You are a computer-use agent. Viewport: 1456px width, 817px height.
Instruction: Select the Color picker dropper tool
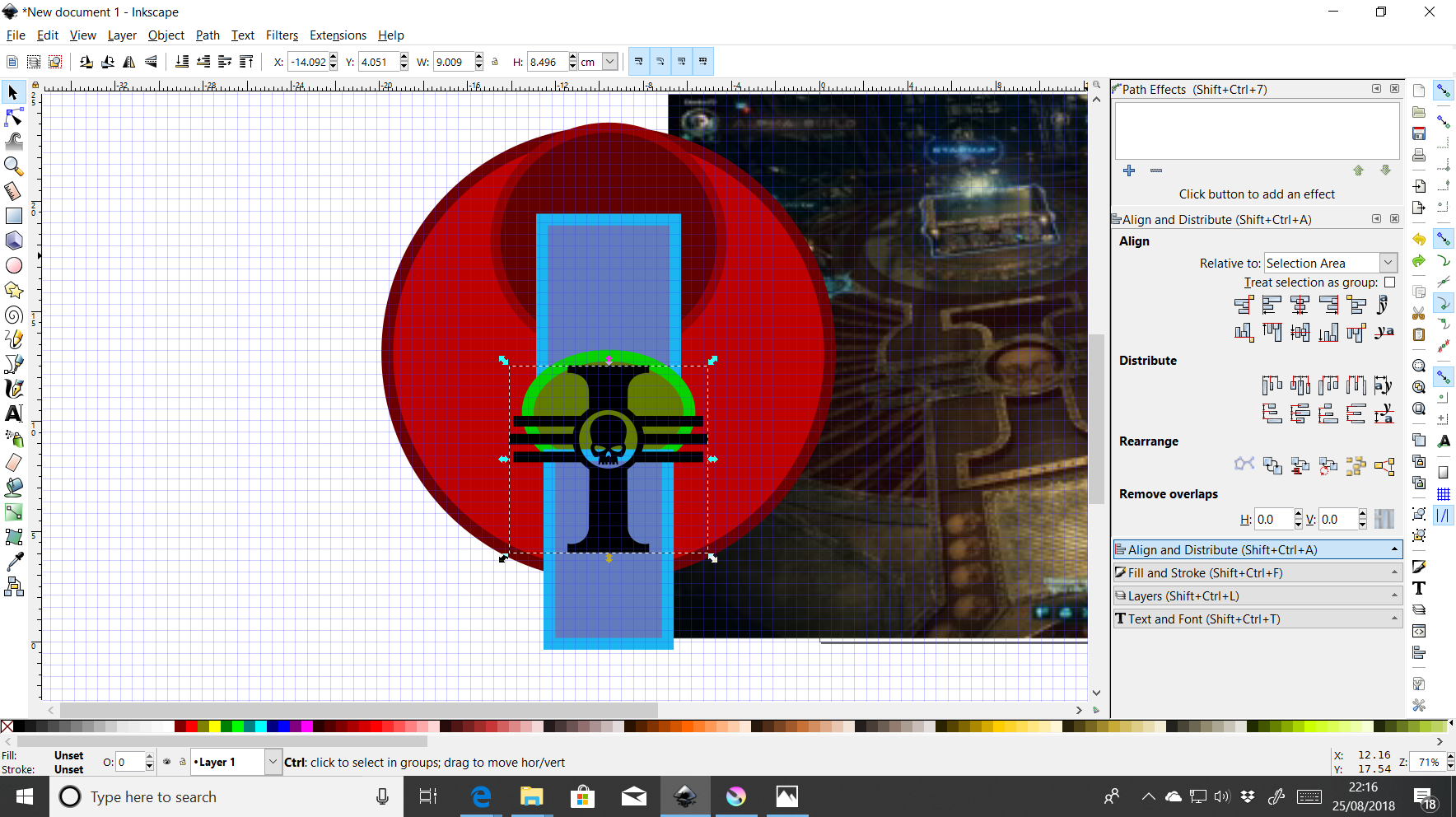click(x=13, y=562)
